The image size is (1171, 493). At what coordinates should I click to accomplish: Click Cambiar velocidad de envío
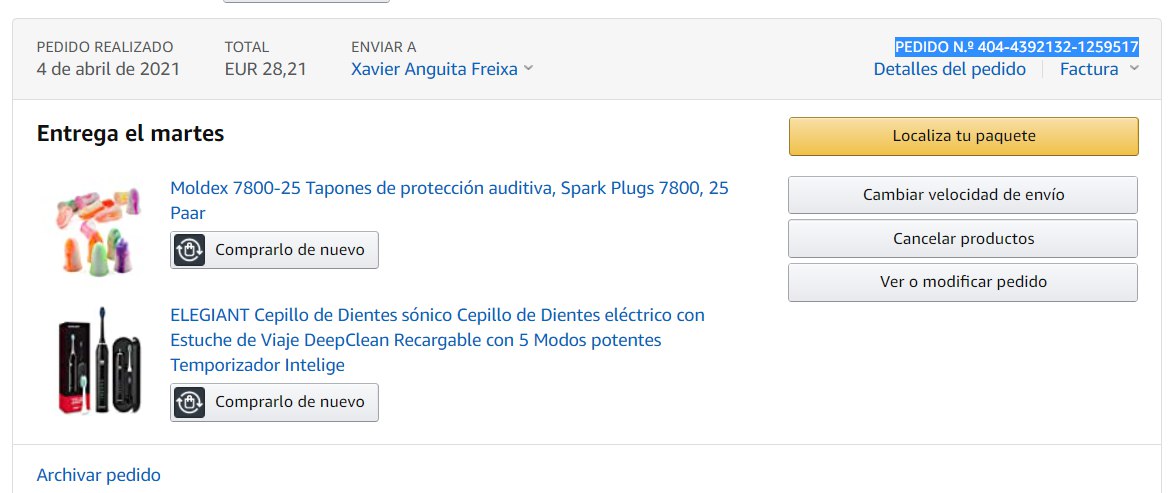963,195
